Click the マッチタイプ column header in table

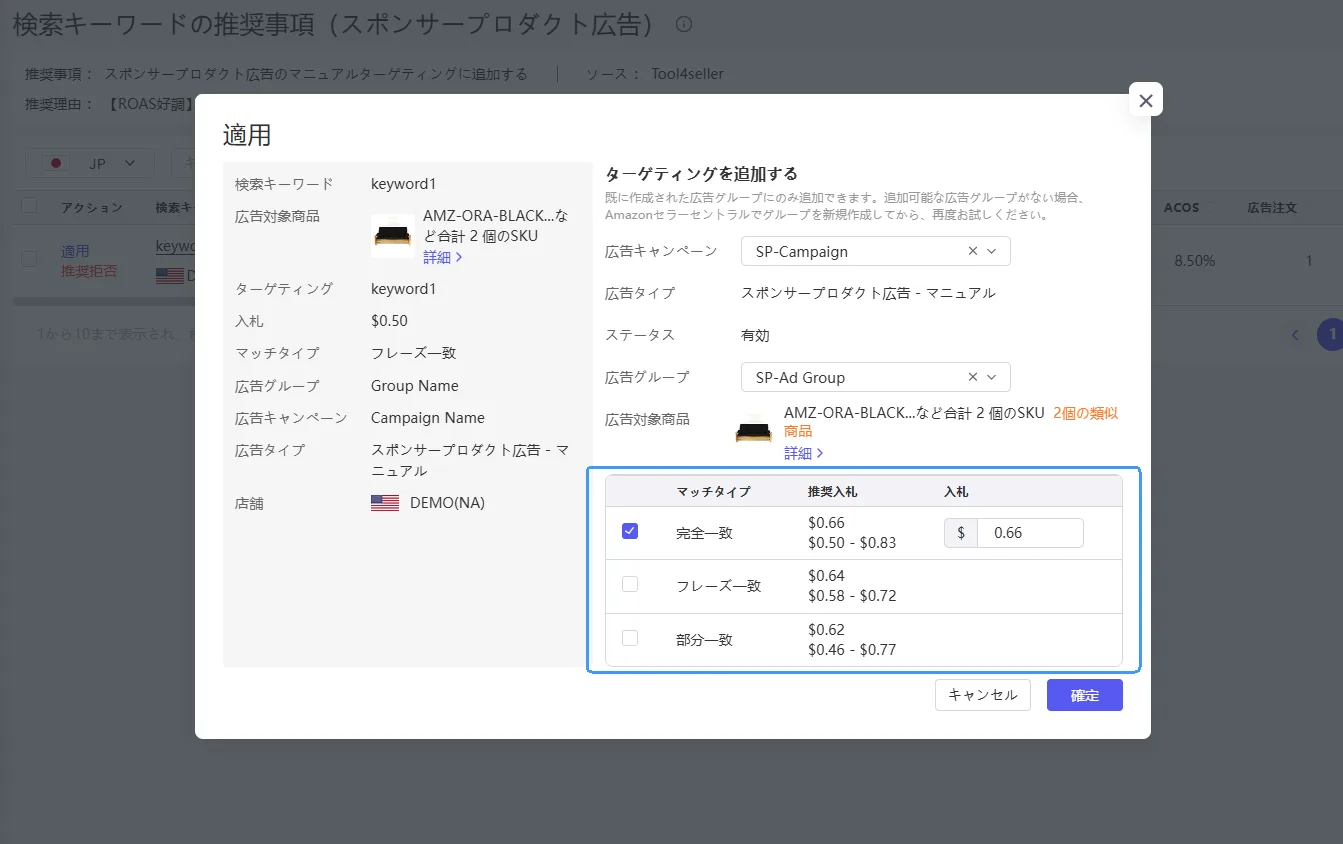713,492
